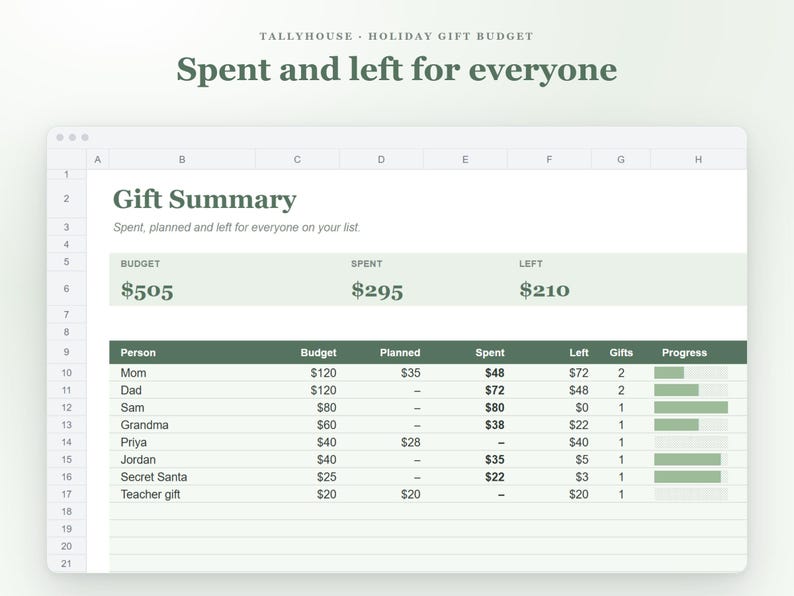This screenshot has height=596, width=794.
Task: Select column G header
Action: [x=621, y=160]
